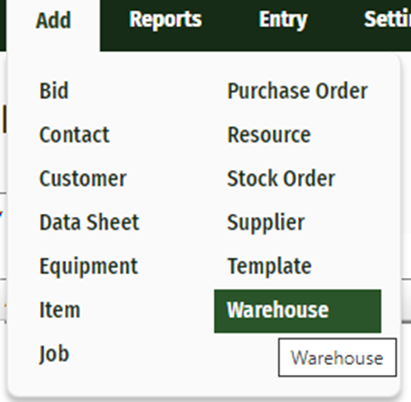Add a new Item
Image resolution: width=411 pixels, height=402 pixels.
point(60,310)
